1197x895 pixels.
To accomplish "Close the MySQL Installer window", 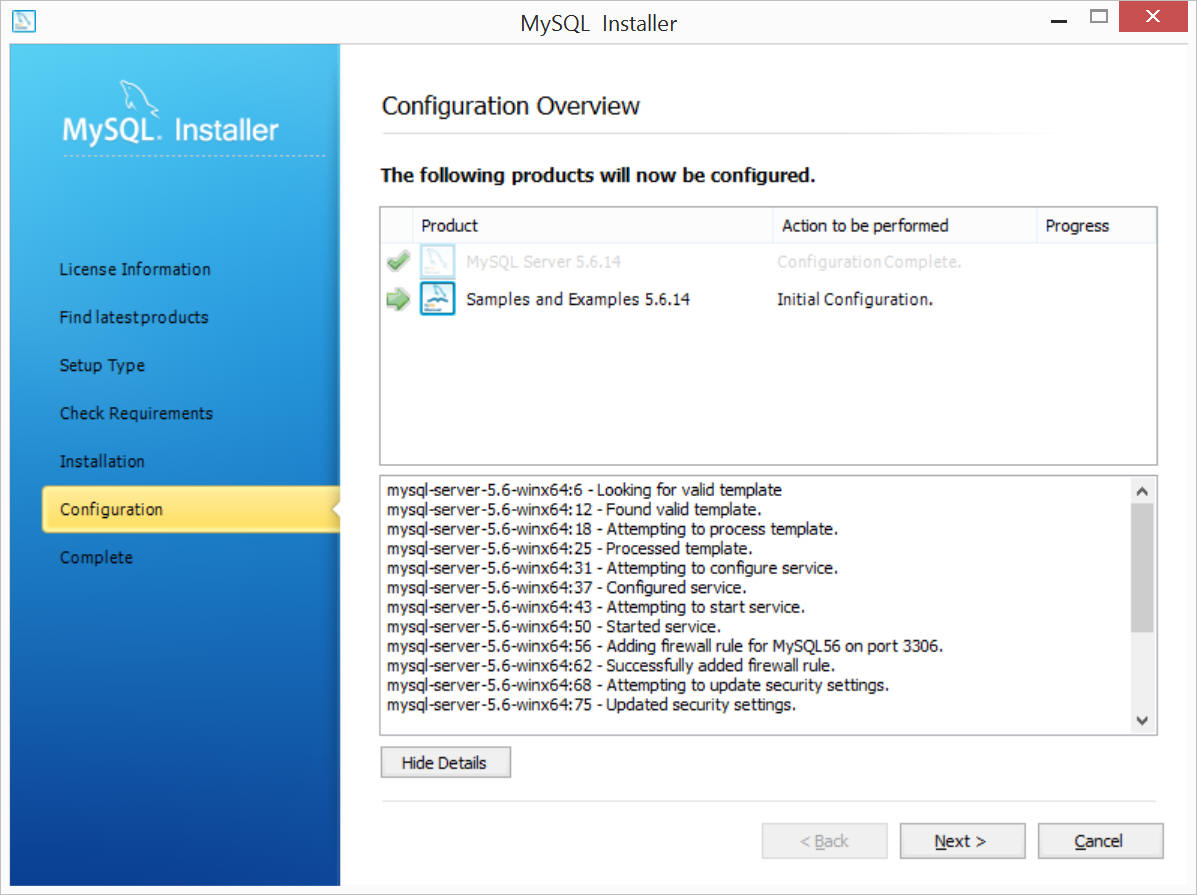I will [x=1153, y=16].
